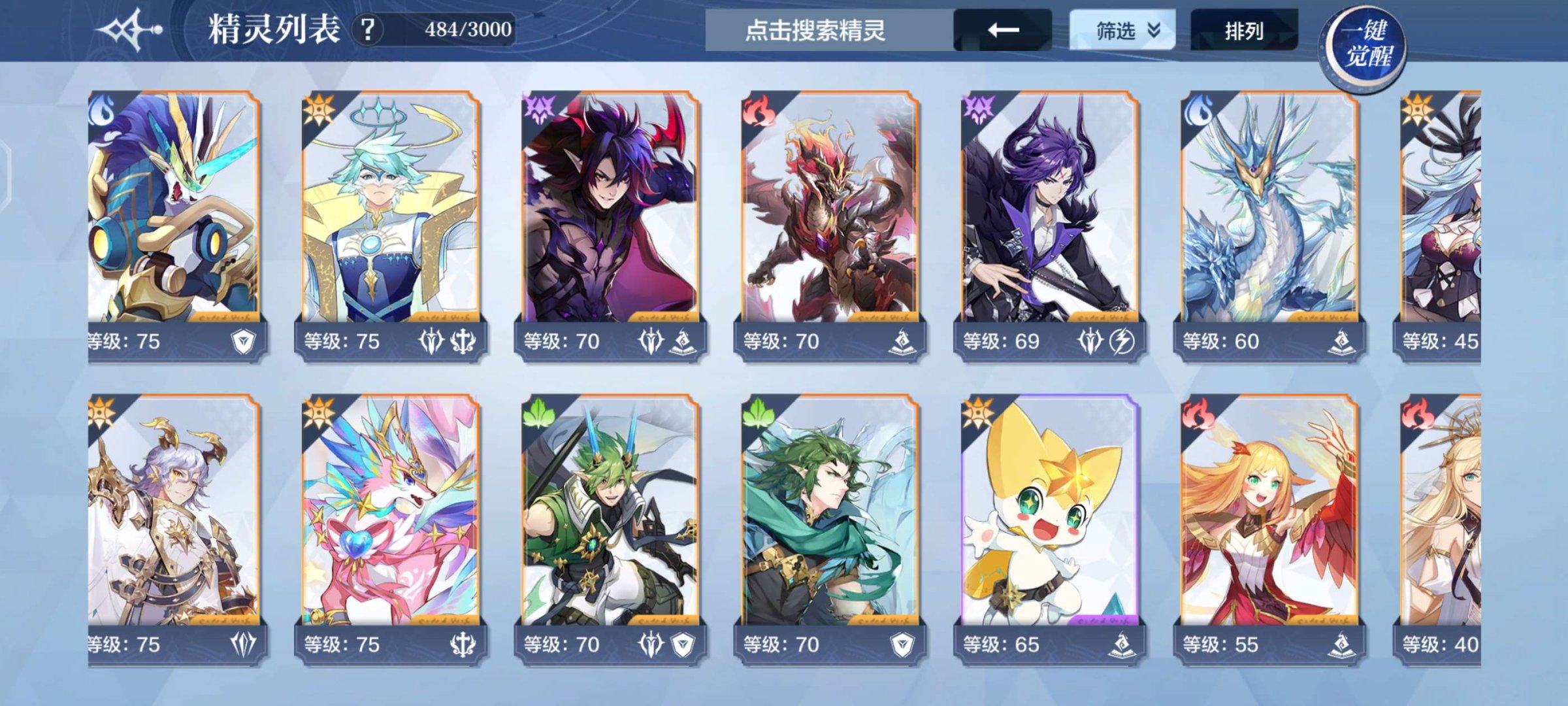
Task: Click the lightning role icon on the level 69 card
Action: click(x=1122, y=341)
